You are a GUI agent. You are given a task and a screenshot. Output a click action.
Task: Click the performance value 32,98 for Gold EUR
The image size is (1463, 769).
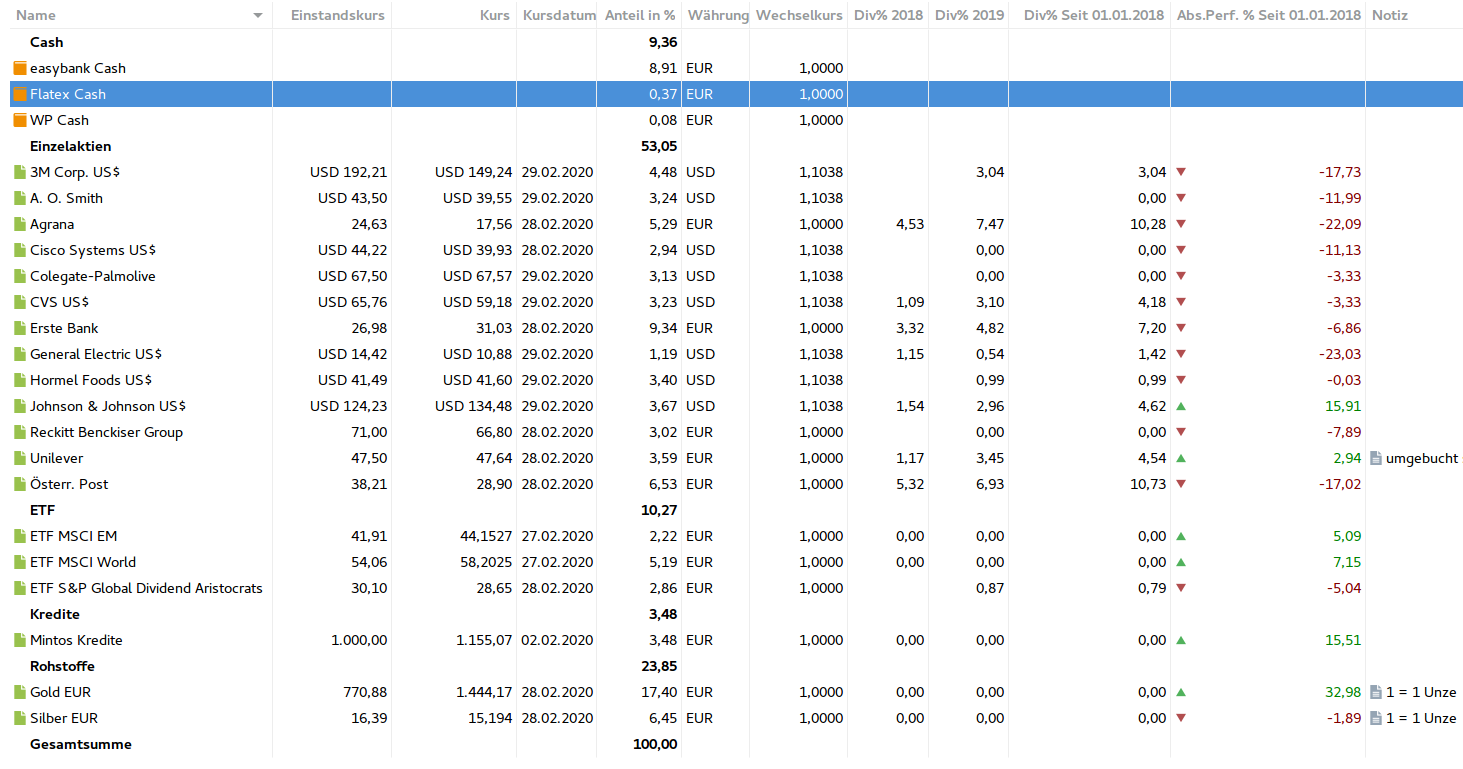[1343, 692]
